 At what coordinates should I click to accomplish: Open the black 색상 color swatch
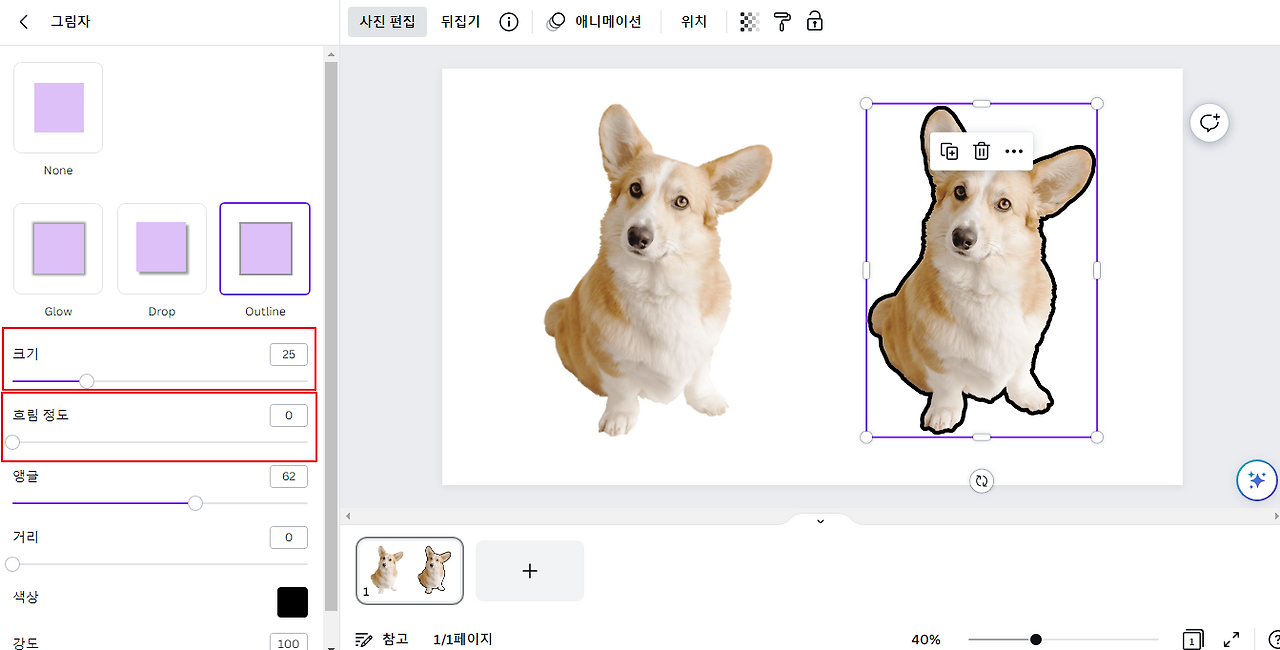[x=292, y=602]
